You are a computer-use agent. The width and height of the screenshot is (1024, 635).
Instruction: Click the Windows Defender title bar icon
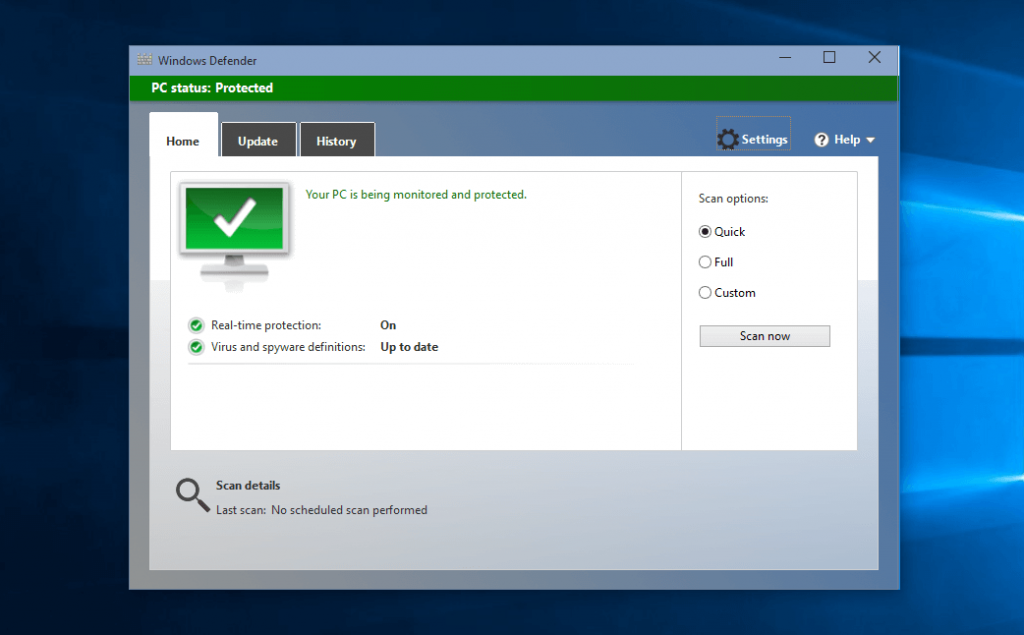pyautogui.click(x=145, y=59)
